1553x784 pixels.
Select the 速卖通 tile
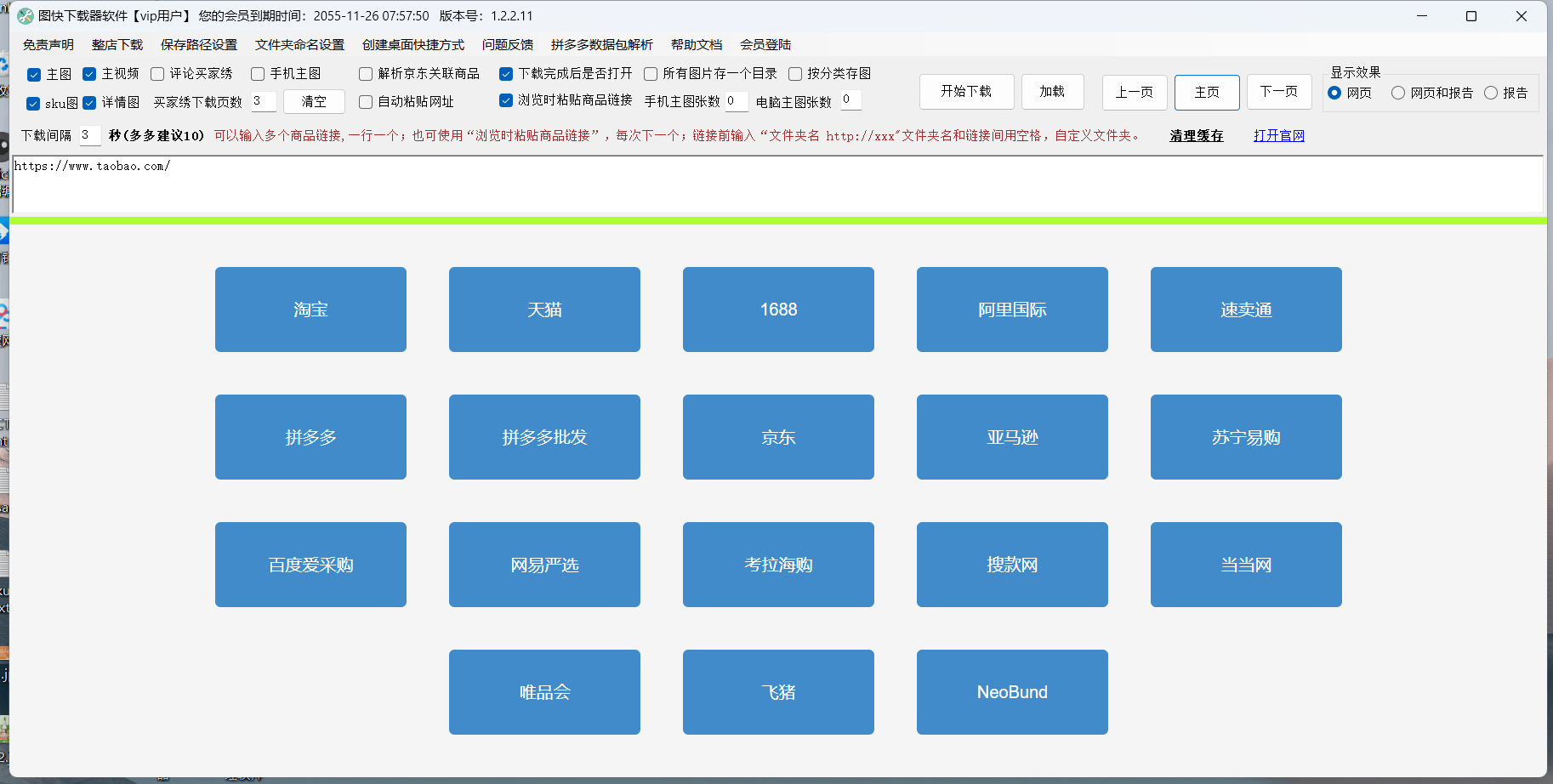1246,310
